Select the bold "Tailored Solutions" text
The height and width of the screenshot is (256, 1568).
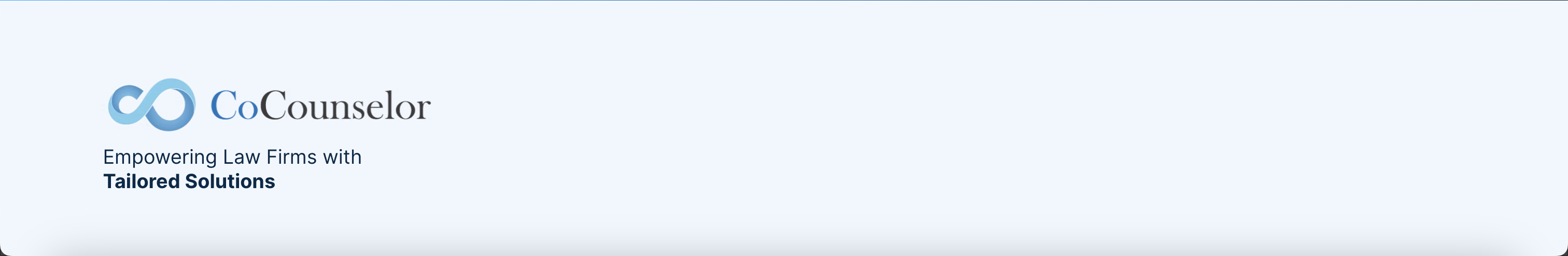tap(189, 181)
